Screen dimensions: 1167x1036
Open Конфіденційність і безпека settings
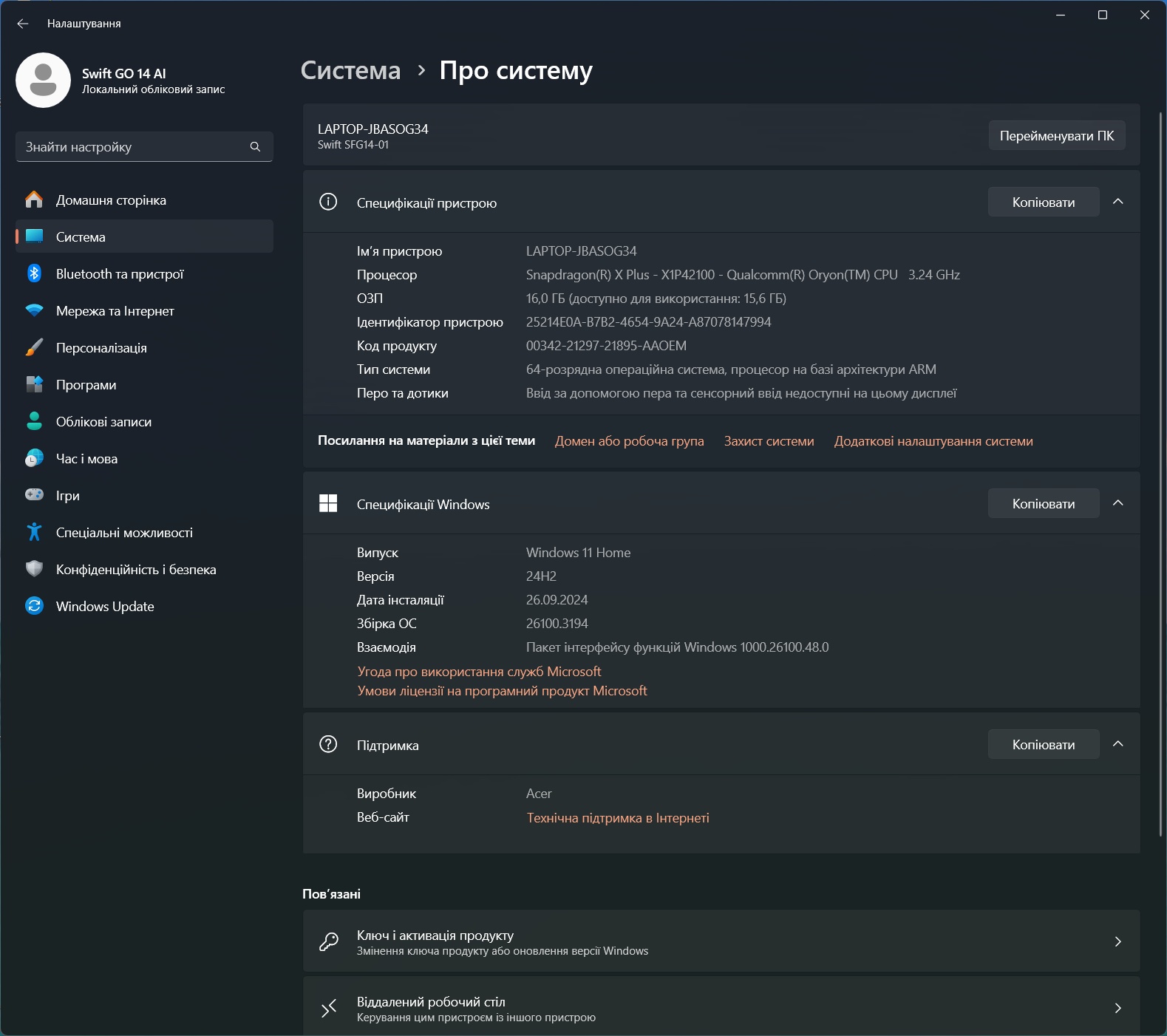pyautogui.click(x=144, y=569)
